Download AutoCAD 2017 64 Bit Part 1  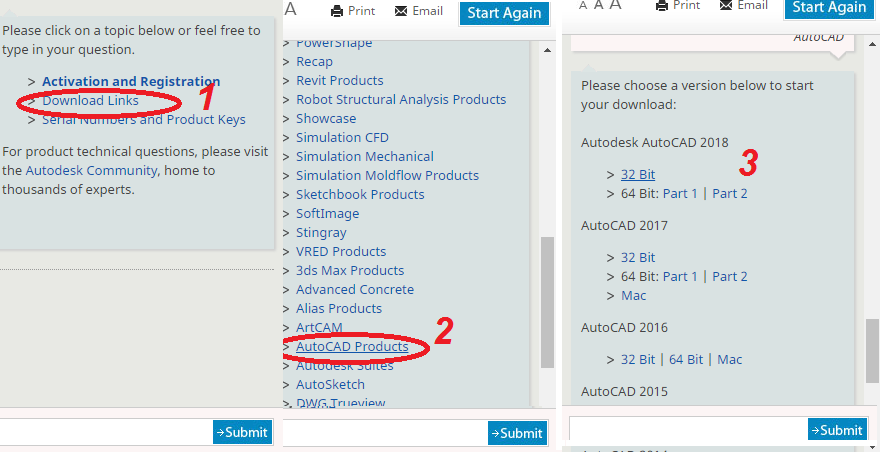coord(680,277)
